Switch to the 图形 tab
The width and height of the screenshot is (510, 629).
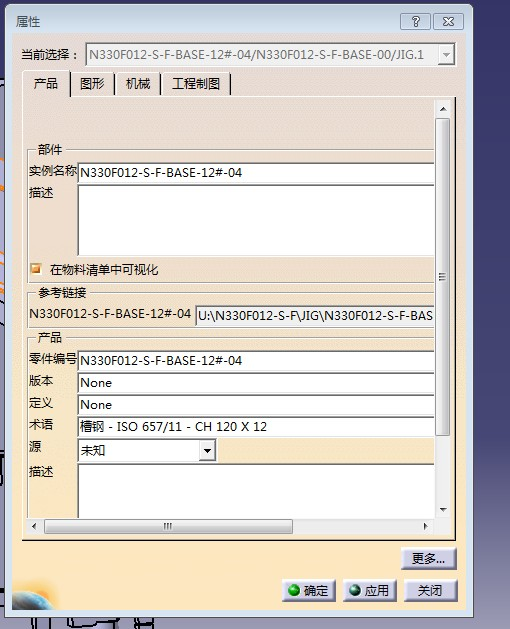tap(92, 84)
